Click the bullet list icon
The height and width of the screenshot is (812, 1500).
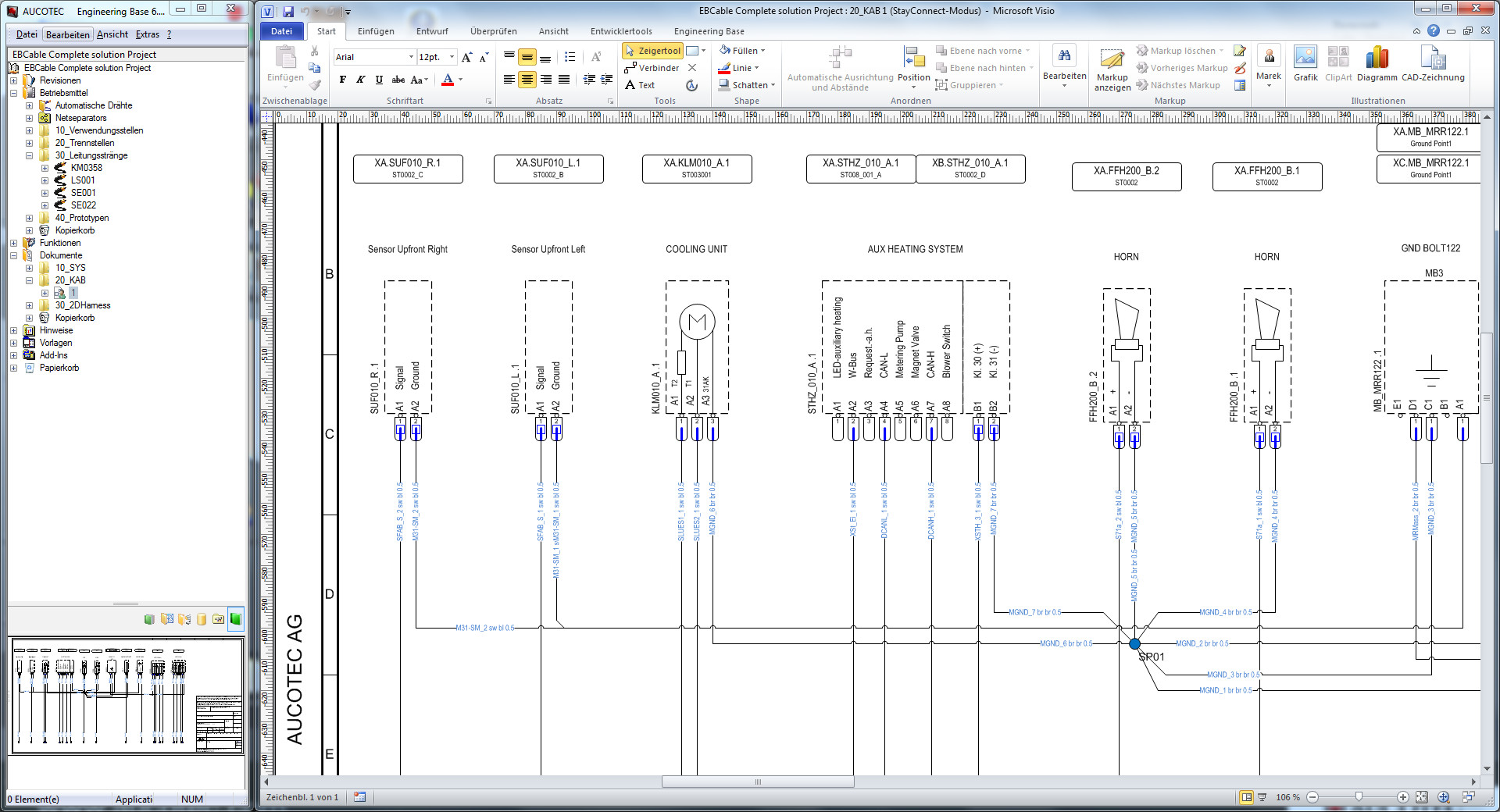click(570, 57)
